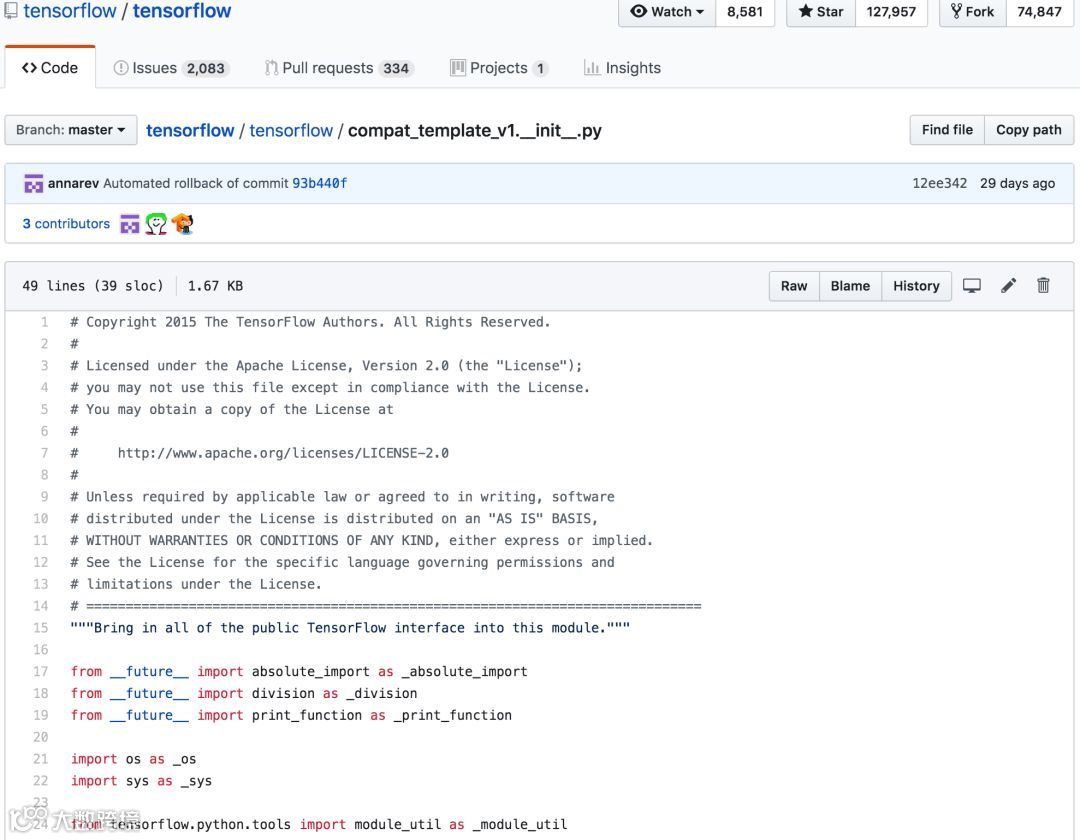Edit this file with the pencil icon

[1008, 286]
